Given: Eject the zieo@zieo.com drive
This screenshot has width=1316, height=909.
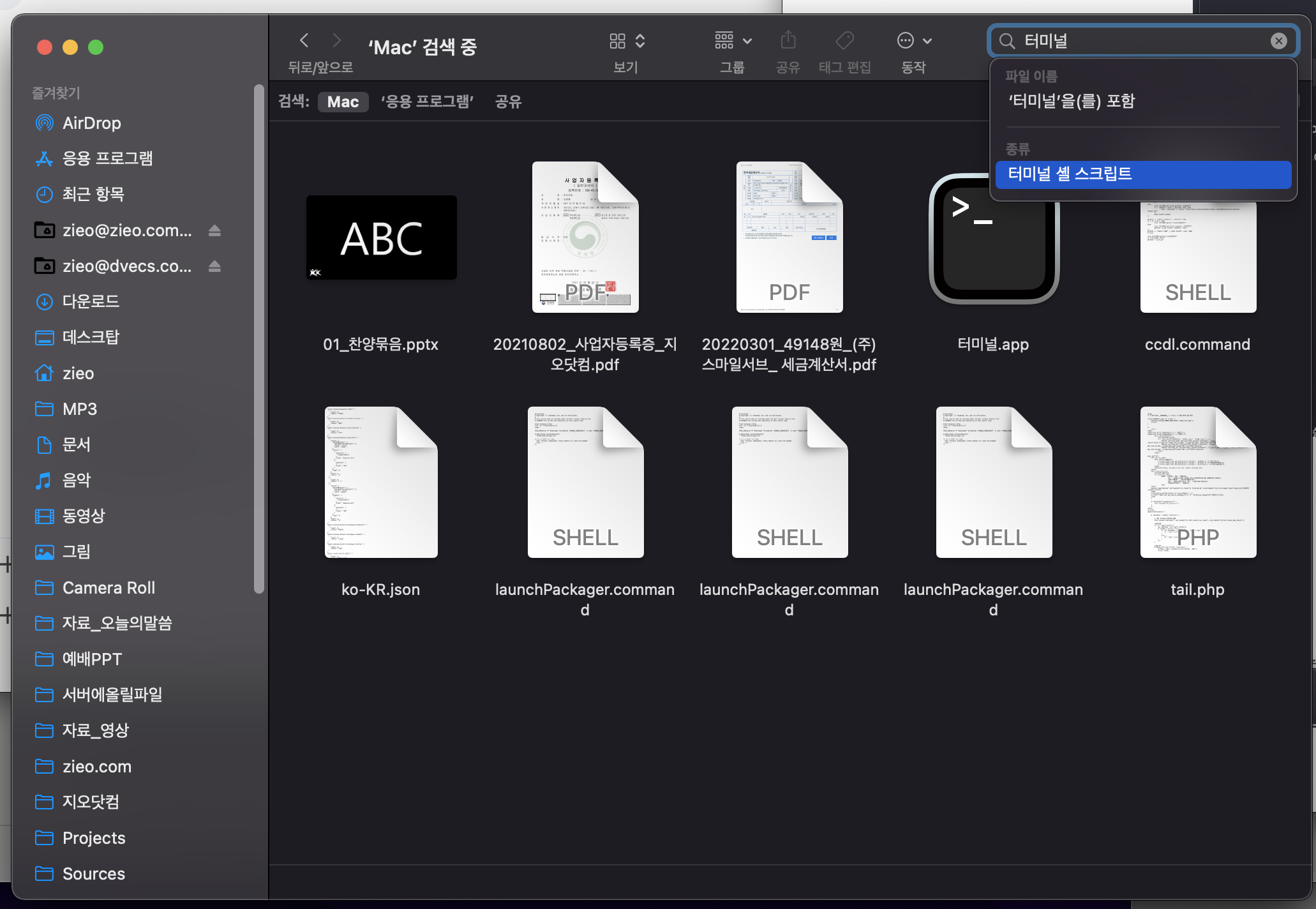Looking at the screenshot, I should (214, 230).
